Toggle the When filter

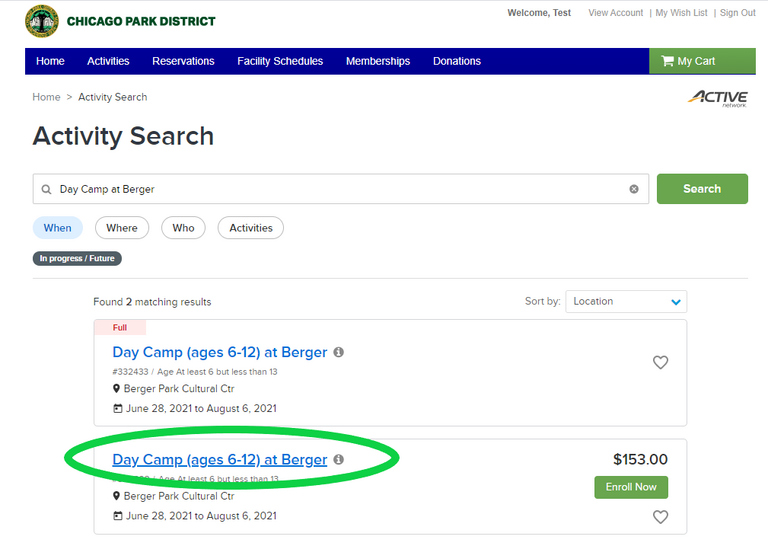tap(58, 228)
